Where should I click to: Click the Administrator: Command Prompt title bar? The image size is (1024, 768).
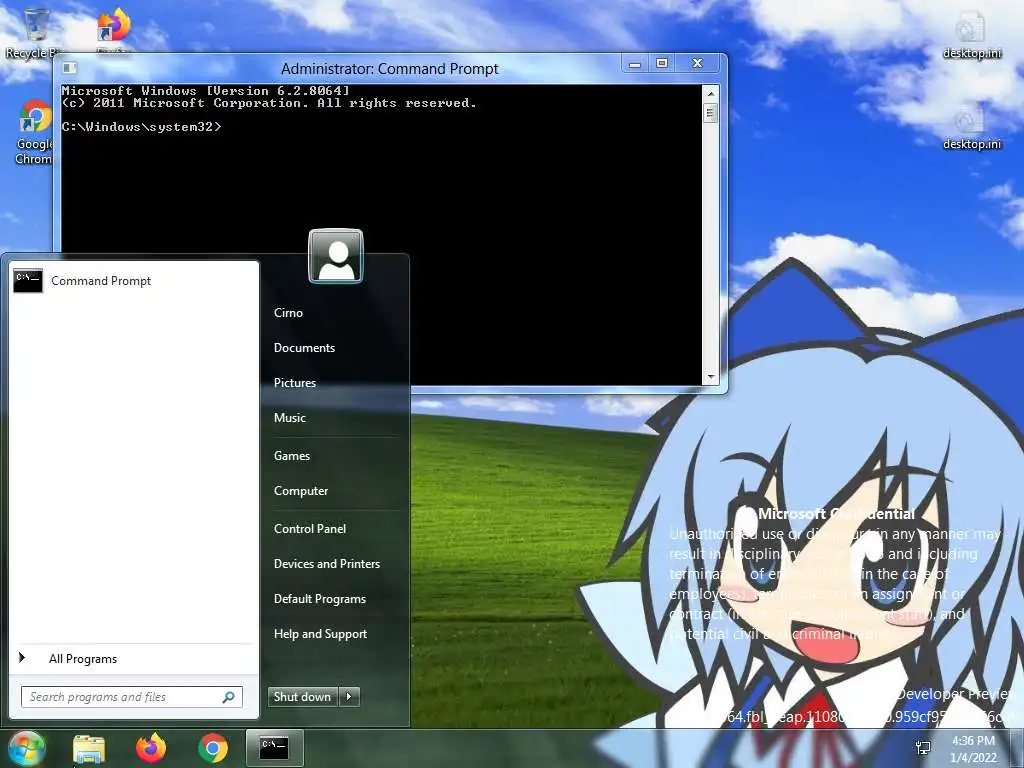coord(389,69)
